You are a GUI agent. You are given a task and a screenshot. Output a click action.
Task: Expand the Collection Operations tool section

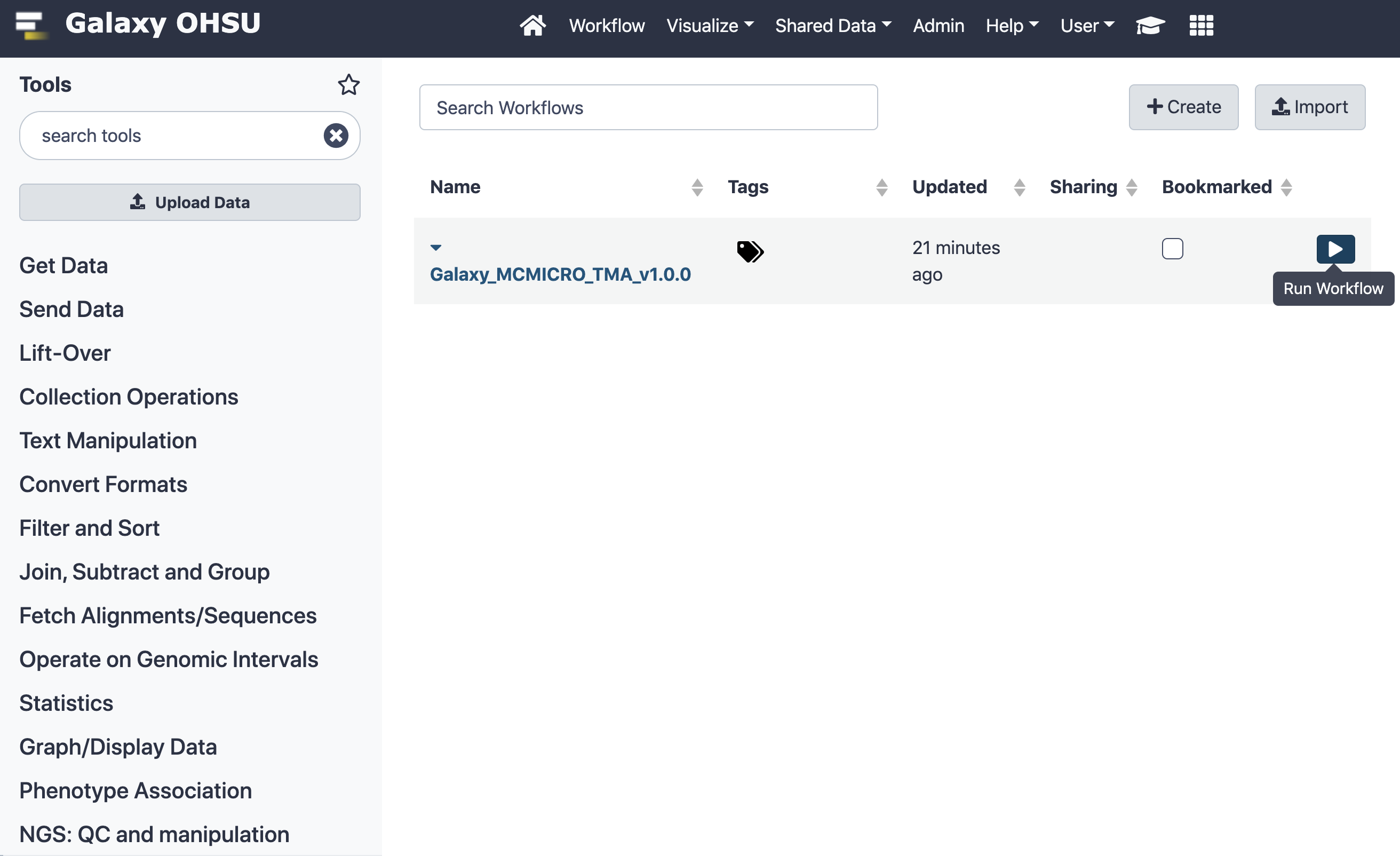(x=129, y=397)
